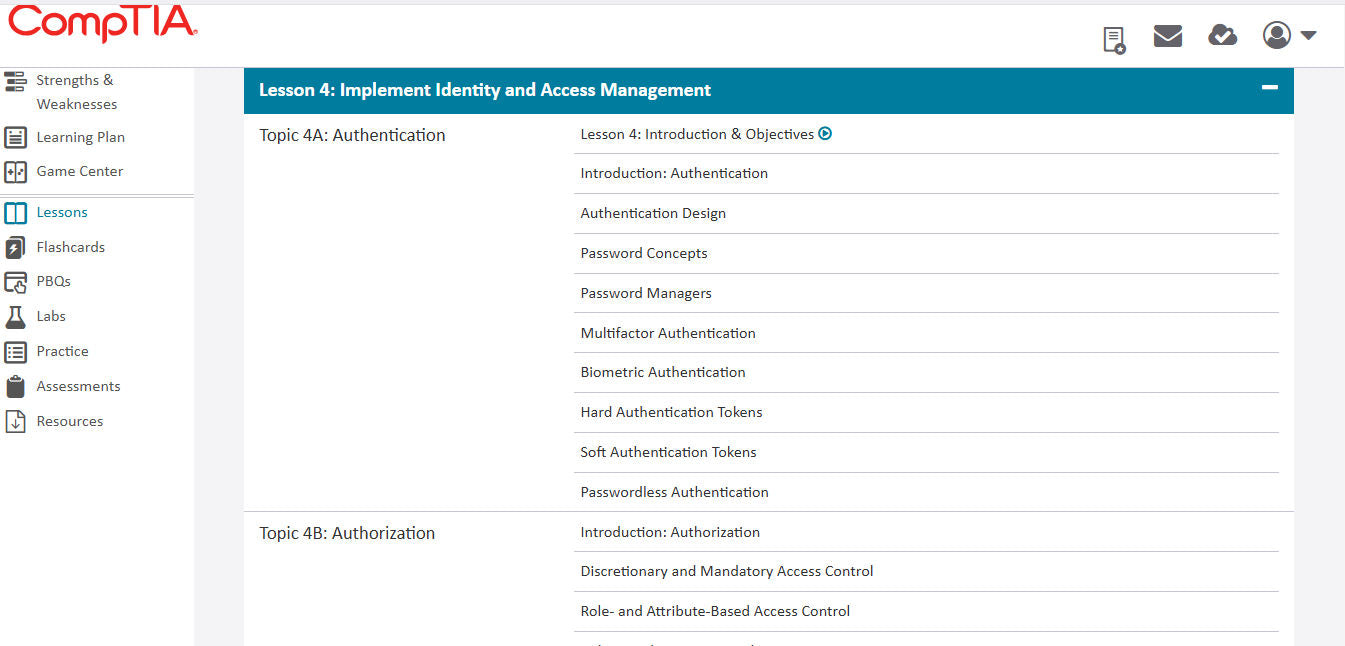Open the cloud sync icon in the header
This screenshot has height=646, width=1345.
pos(1222,35)
